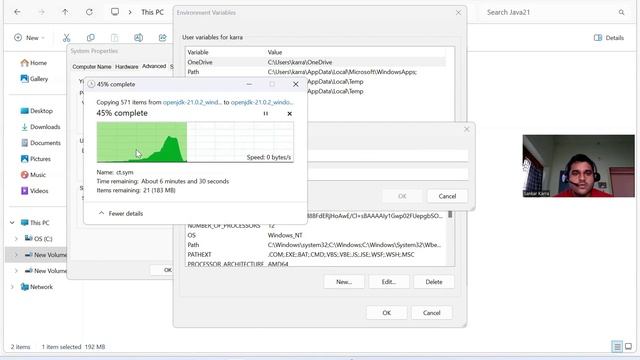The width and height of the screenshot is (640, 360).
Task: Select system Path variable row
Action: [316, 245]
